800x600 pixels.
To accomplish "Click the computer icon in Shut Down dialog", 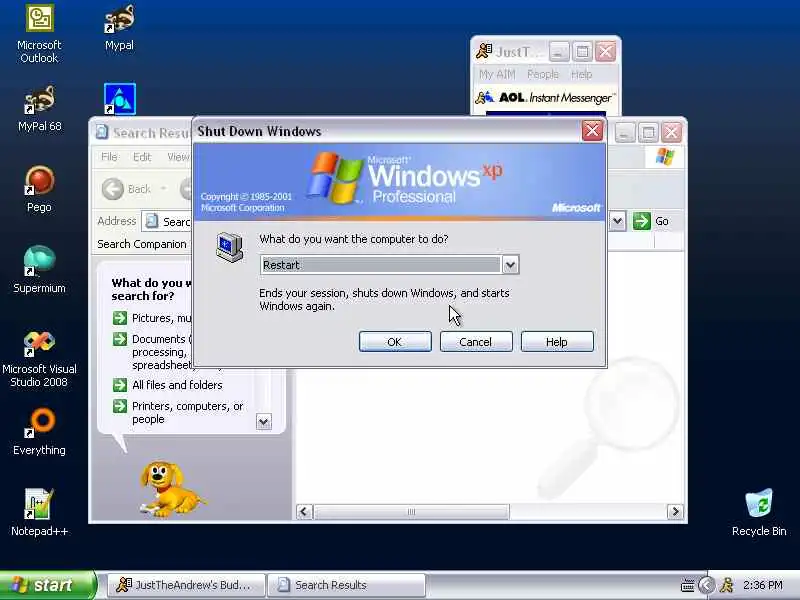I will pos(229,247).
